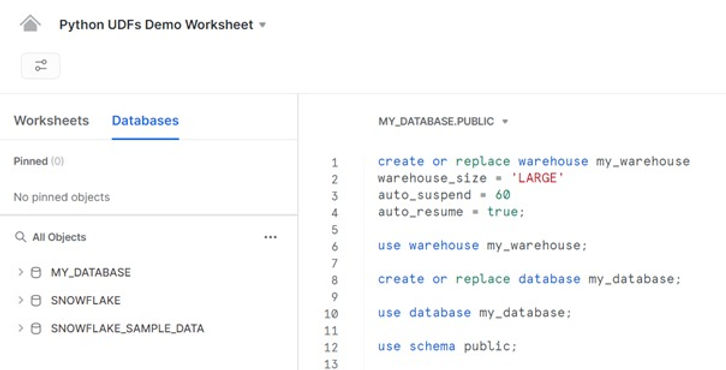Click the Pinned (0) section header
This screenshot has width=726, height=370.
tap(39, 161)
